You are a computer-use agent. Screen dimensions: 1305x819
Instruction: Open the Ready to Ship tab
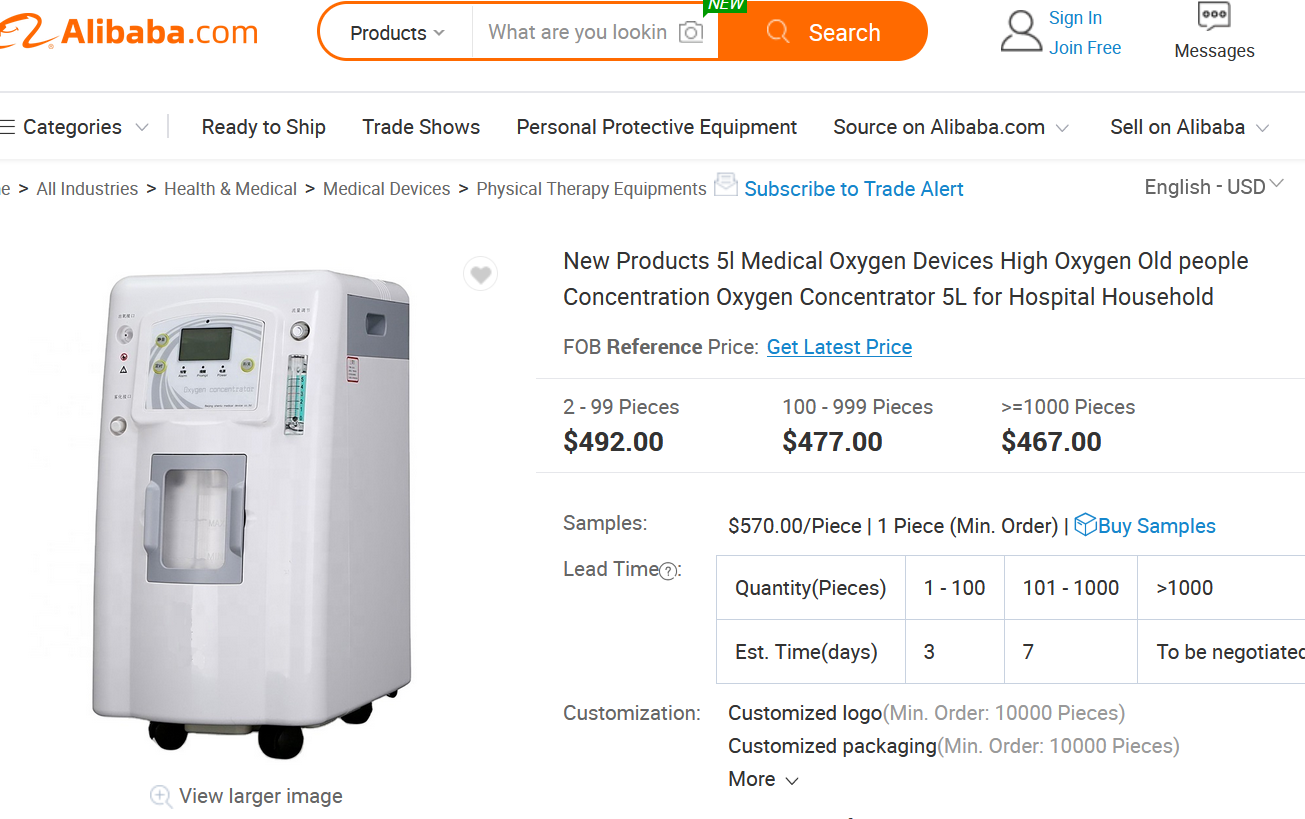pos(263,127)
